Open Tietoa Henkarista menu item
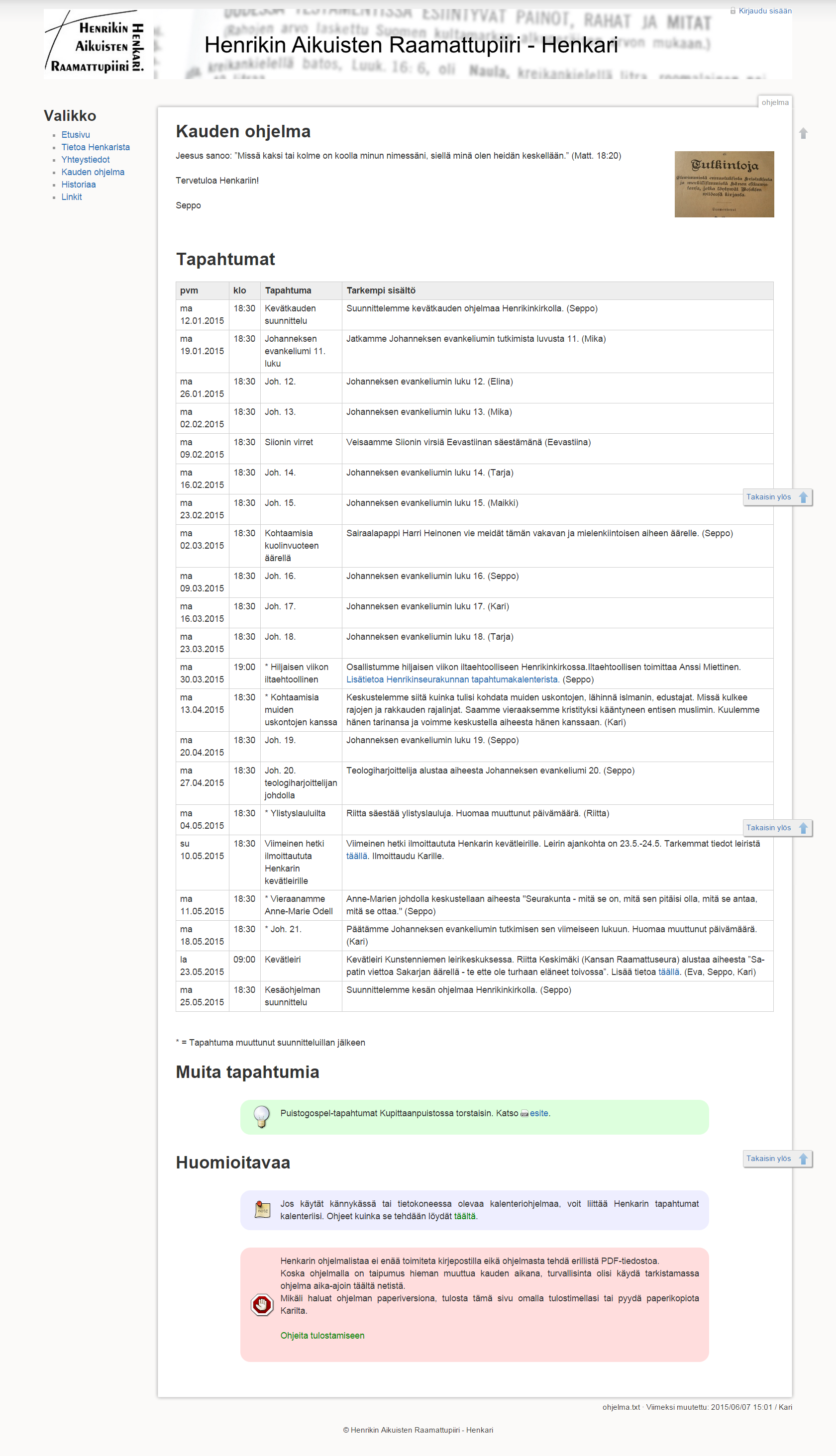 click(96, 148)
